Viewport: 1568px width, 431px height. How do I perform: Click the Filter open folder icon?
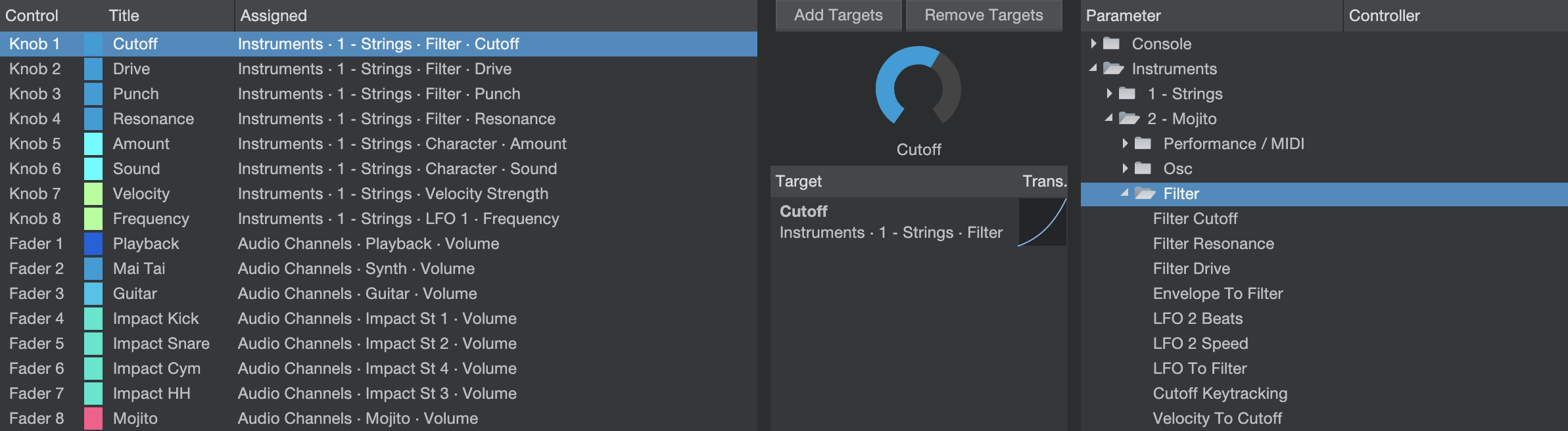click(1145, 193)
